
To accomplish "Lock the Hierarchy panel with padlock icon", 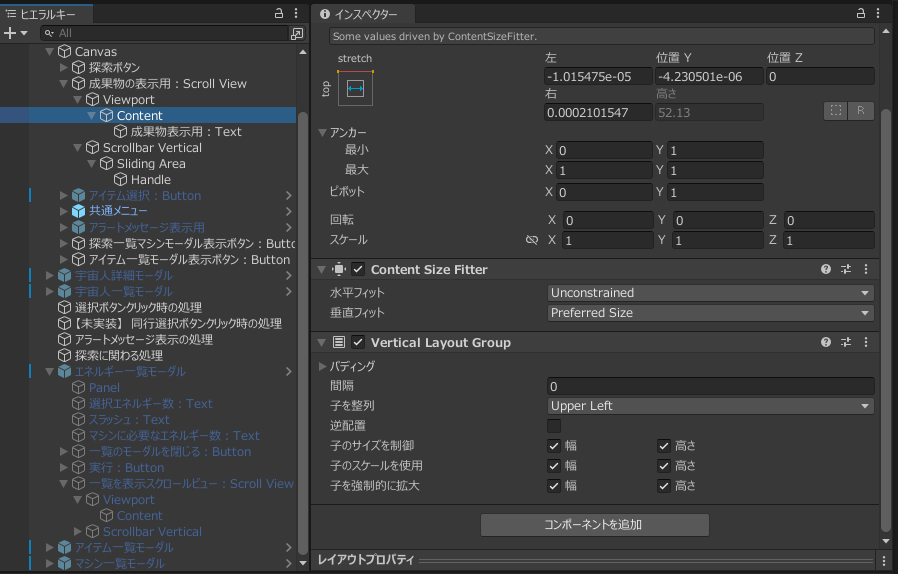I will point(279,13).
